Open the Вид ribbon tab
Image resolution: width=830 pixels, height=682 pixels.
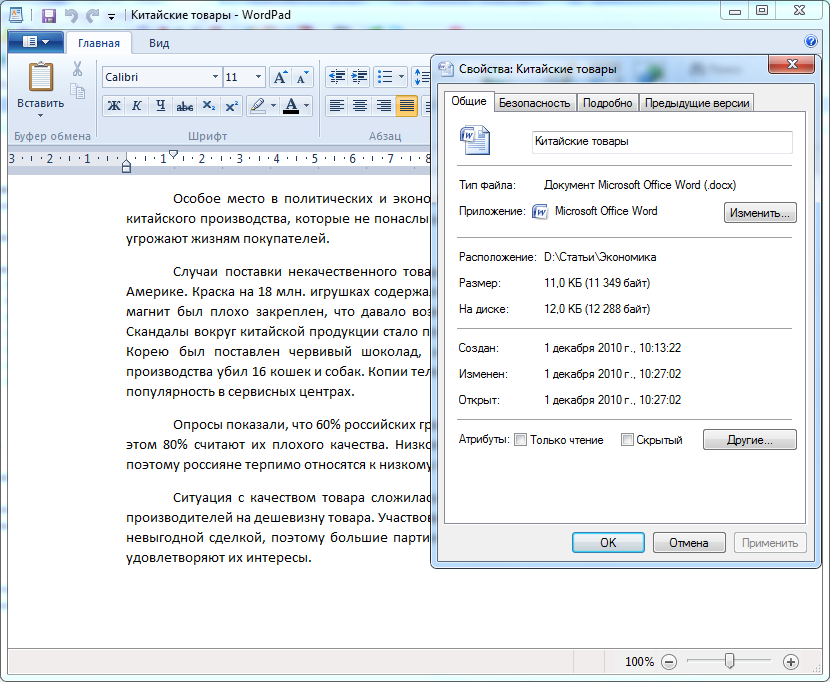(x=159, y=43)
